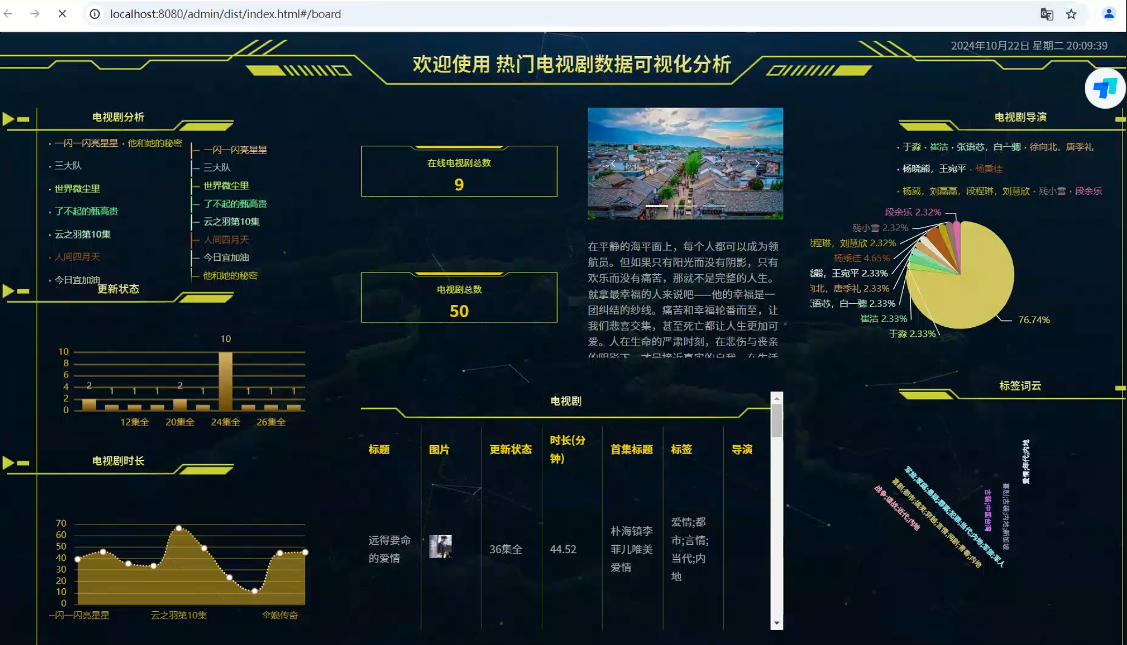
Task: Click the poster thumbnail for 远得要命的爱情
Action: pos(440,545)
